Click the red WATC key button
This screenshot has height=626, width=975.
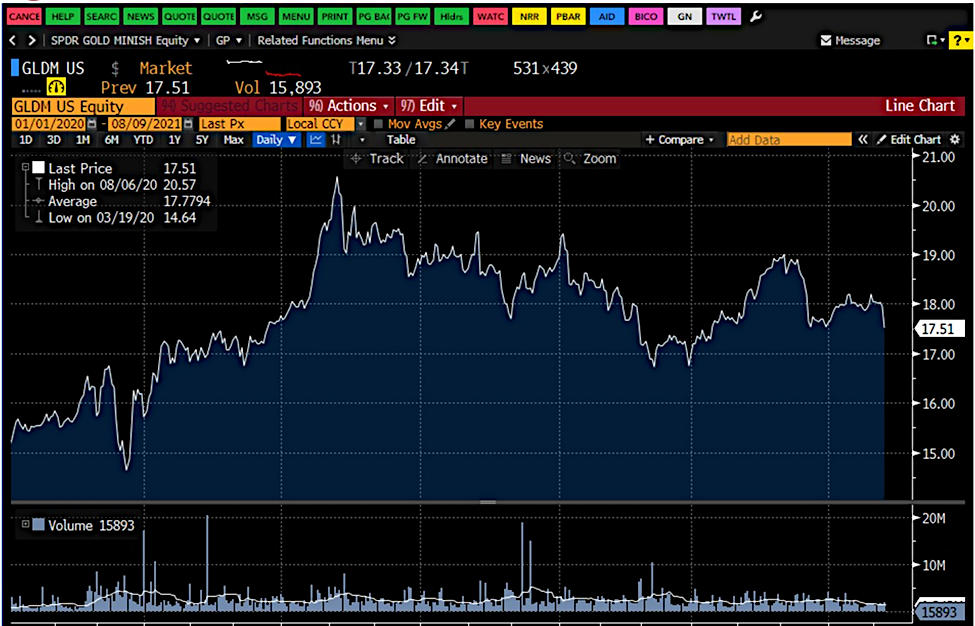[x=490, y=17]
